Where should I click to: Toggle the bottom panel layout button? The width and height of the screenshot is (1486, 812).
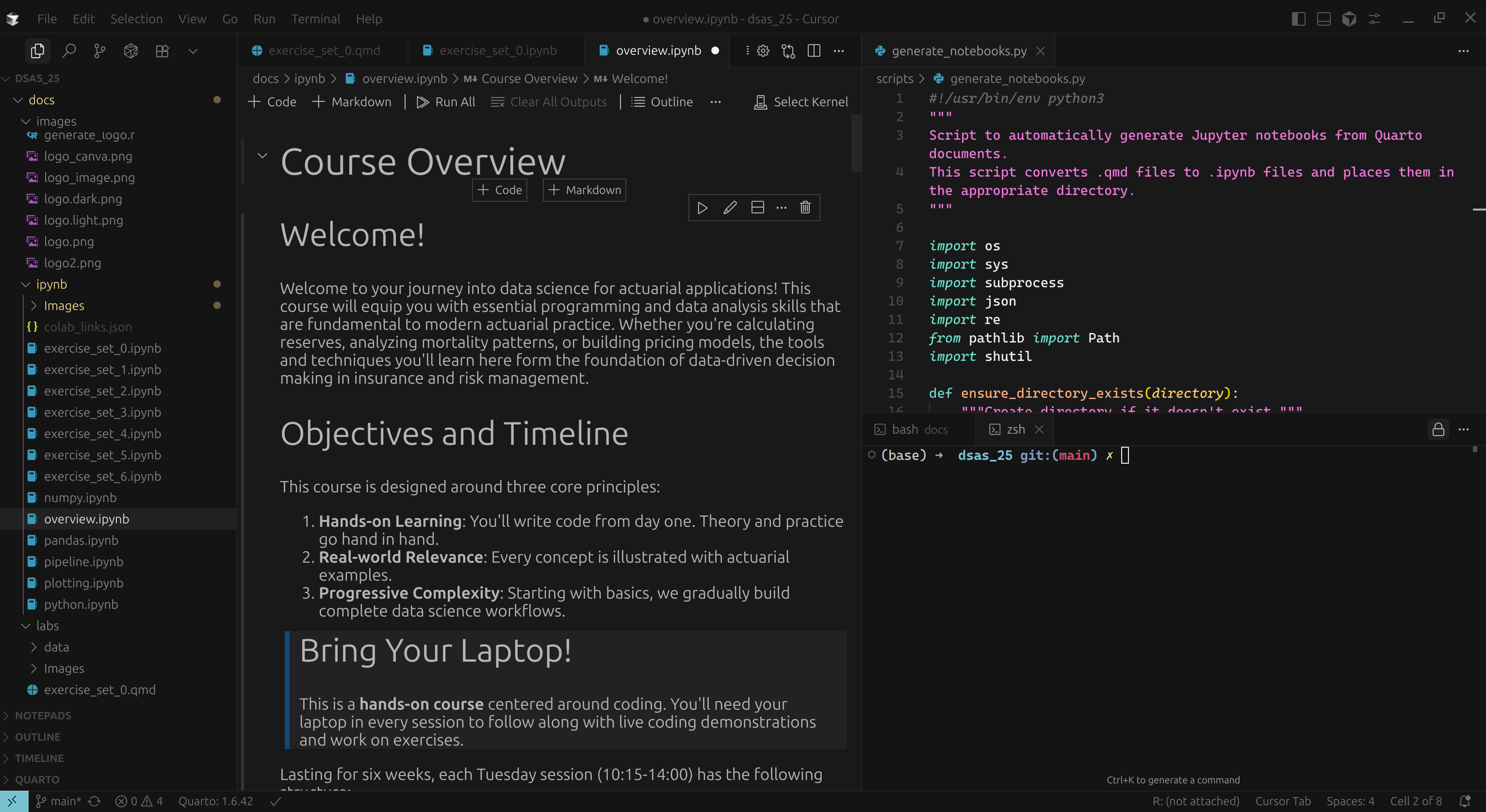coord(1323,18)
